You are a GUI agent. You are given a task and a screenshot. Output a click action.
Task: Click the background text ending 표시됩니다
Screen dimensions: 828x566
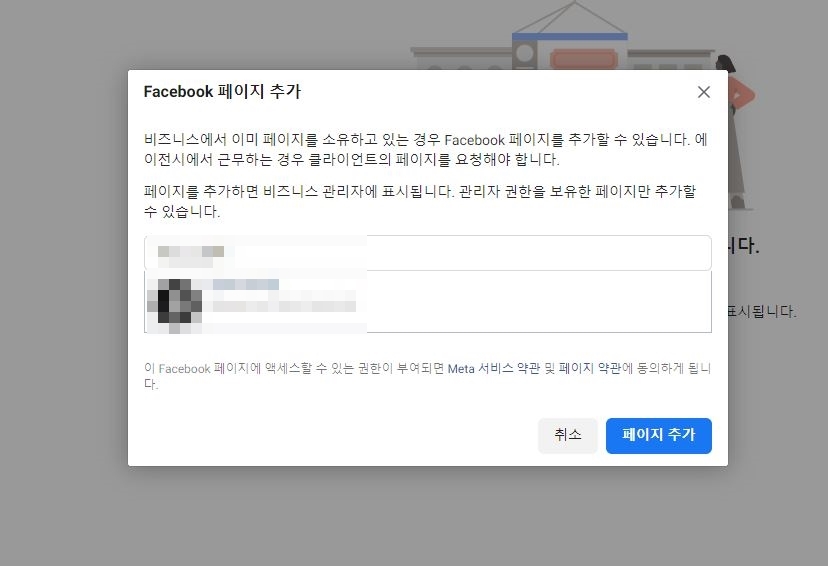[x=762, y=311]
